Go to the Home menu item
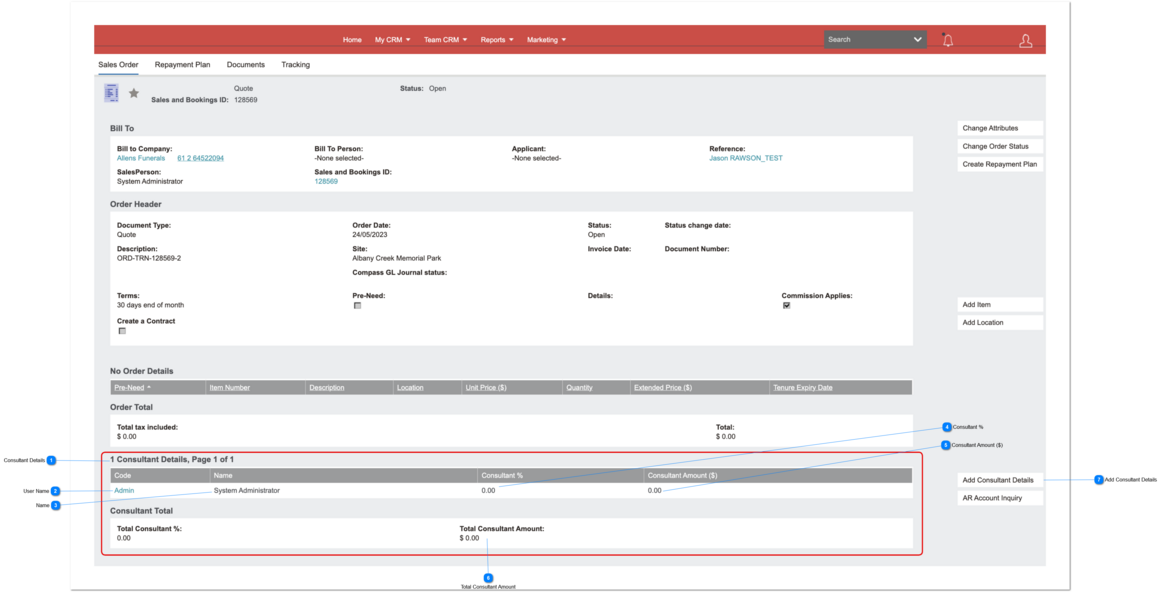The image size is (1162, 595). (x=352, y=40)
